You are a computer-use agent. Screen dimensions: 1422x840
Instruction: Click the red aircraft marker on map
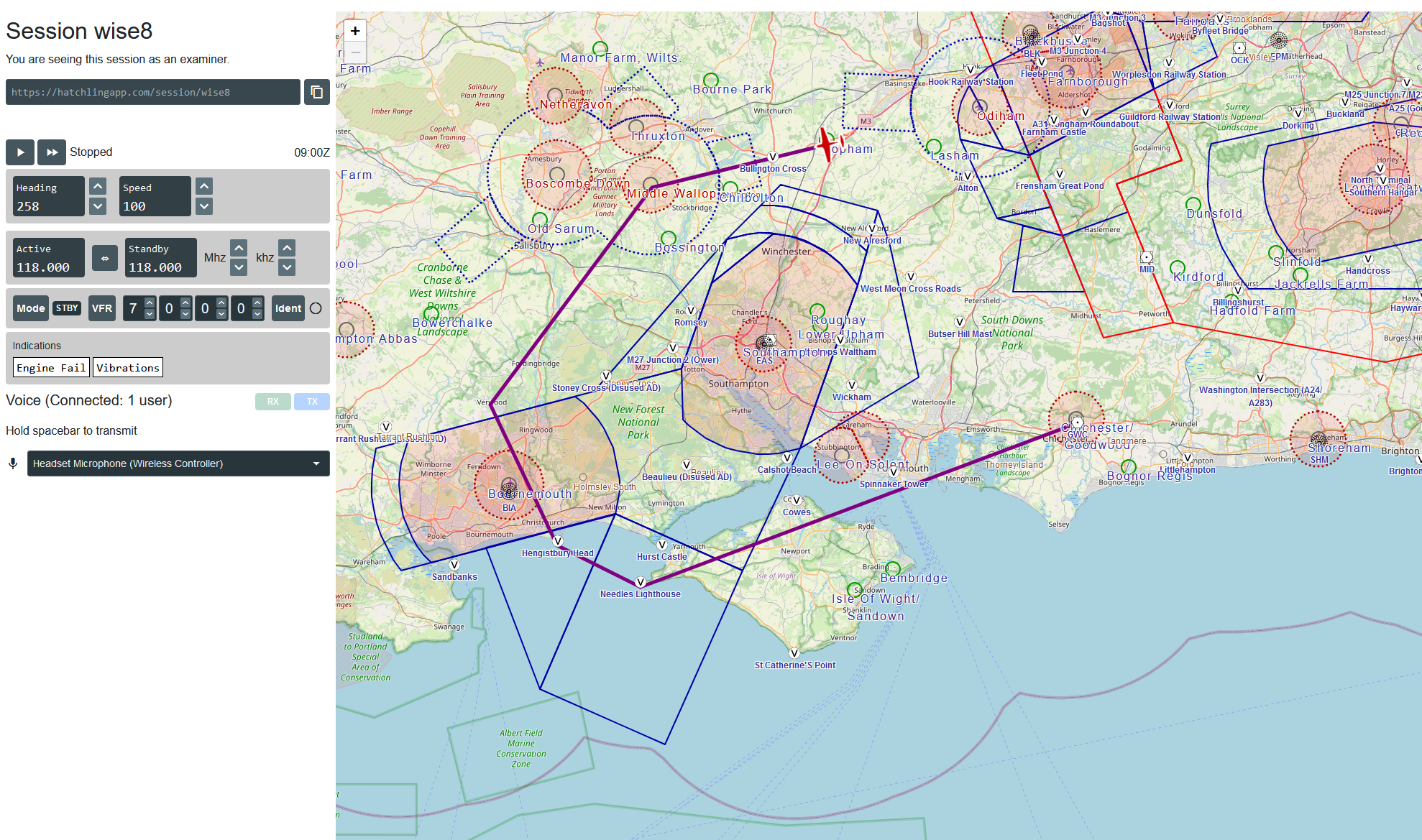point(826,144)
